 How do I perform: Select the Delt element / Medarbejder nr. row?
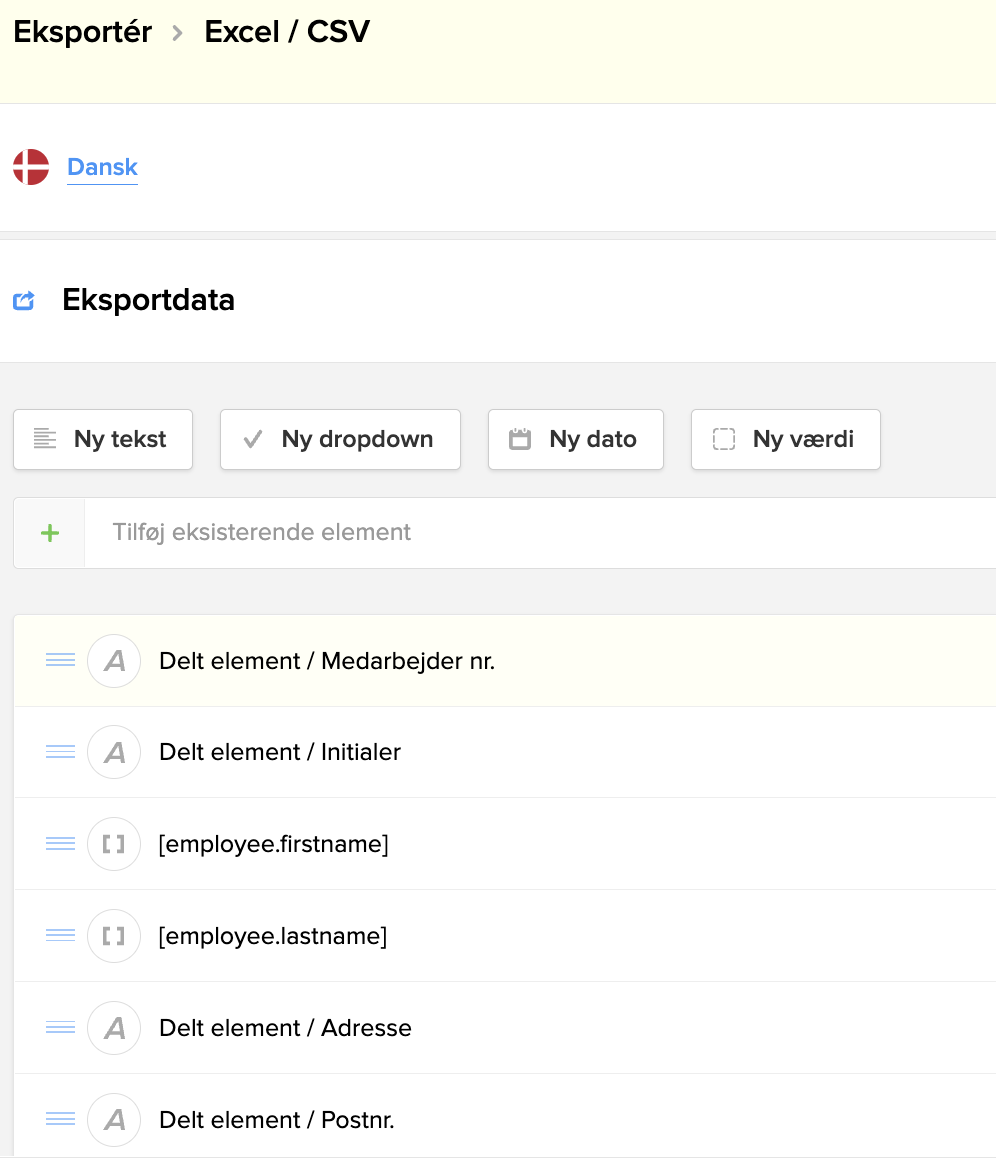(327, 661)
